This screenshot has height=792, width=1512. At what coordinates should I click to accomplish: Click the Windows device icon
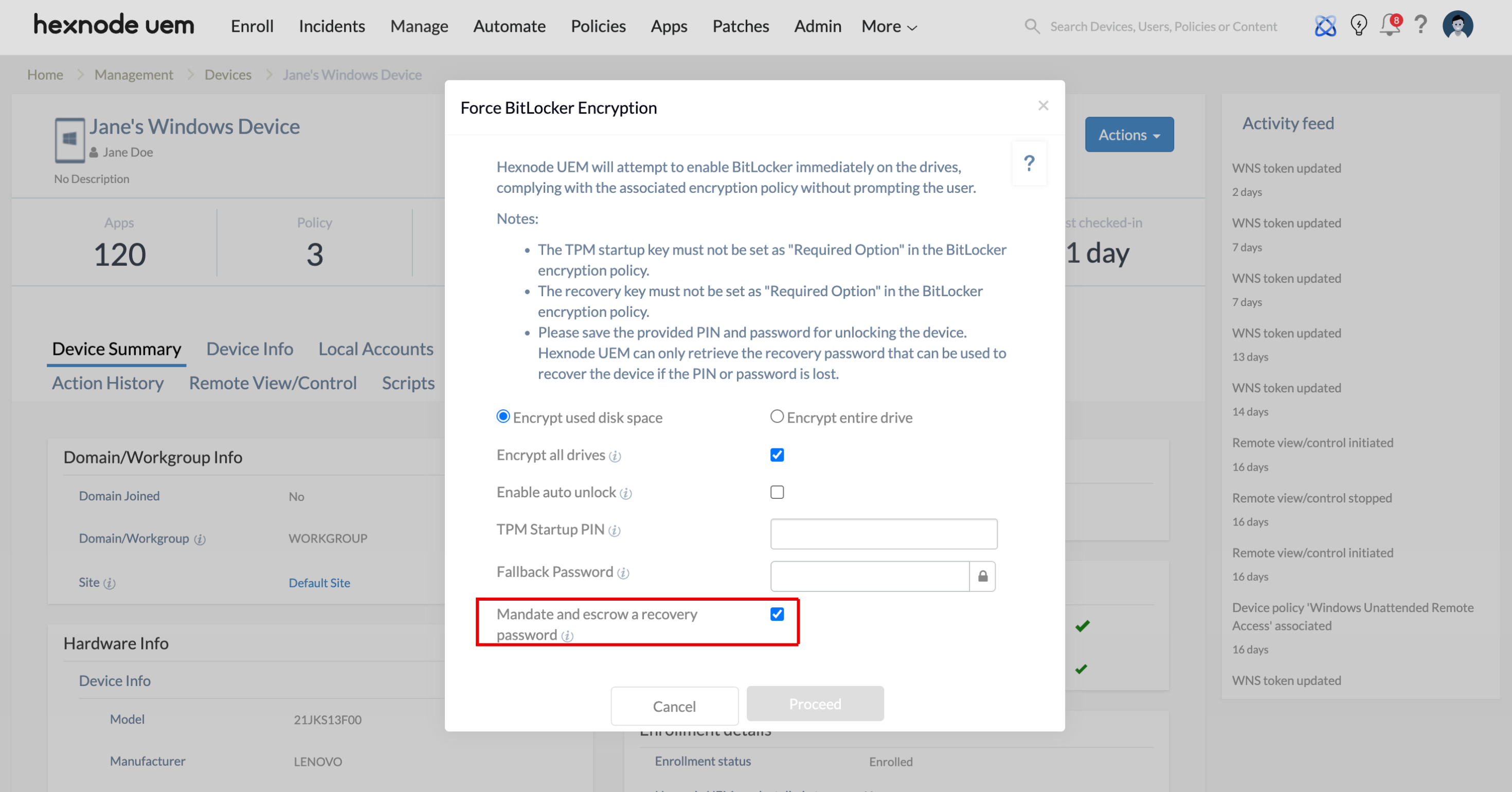pos(69,140)
